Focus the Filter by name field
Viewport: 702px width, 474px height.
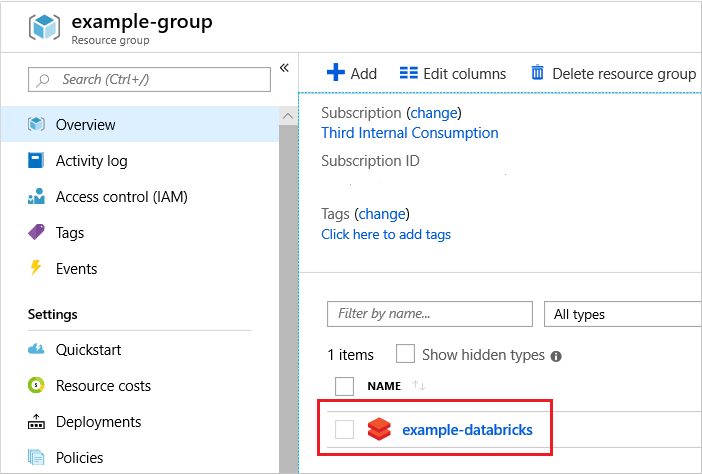point(429,314)
